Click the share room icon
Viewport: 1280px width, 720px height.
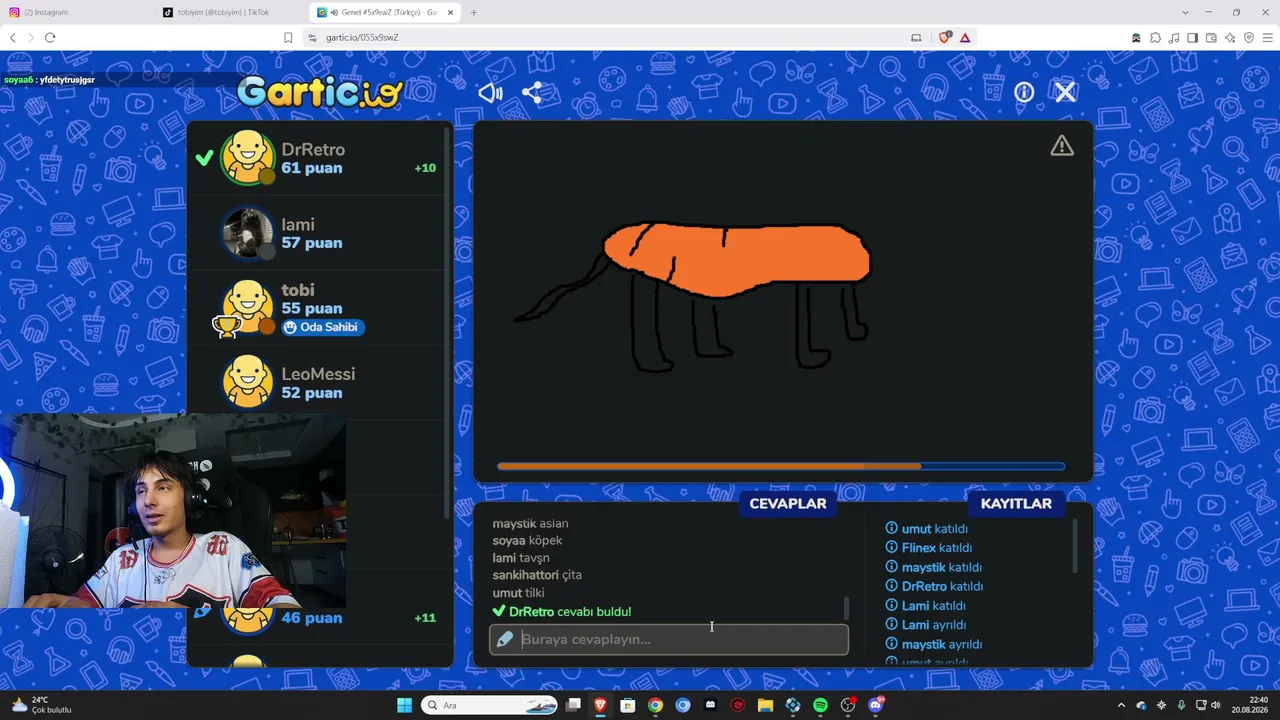(532, 93)
